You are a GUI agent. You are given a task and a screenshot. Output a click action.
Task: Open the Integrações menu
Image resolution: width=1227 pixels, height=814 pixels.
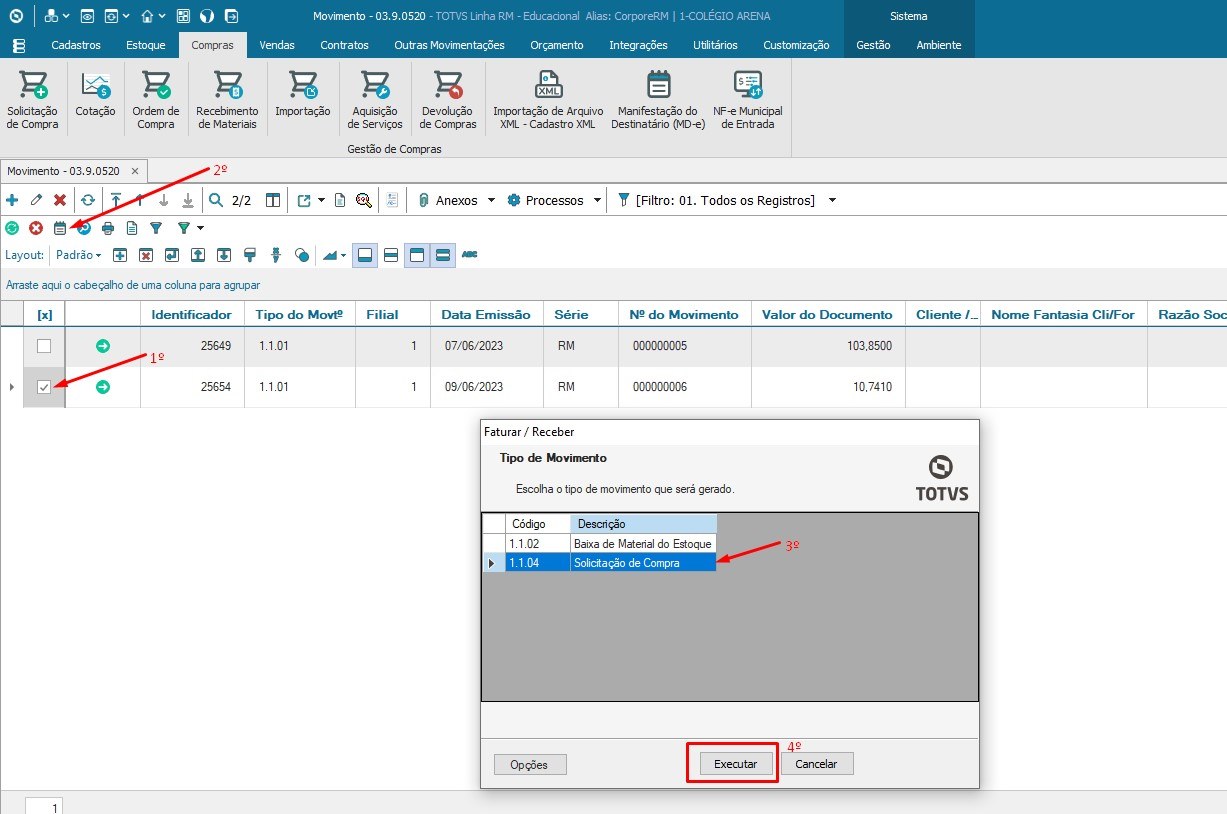point(638,45)
